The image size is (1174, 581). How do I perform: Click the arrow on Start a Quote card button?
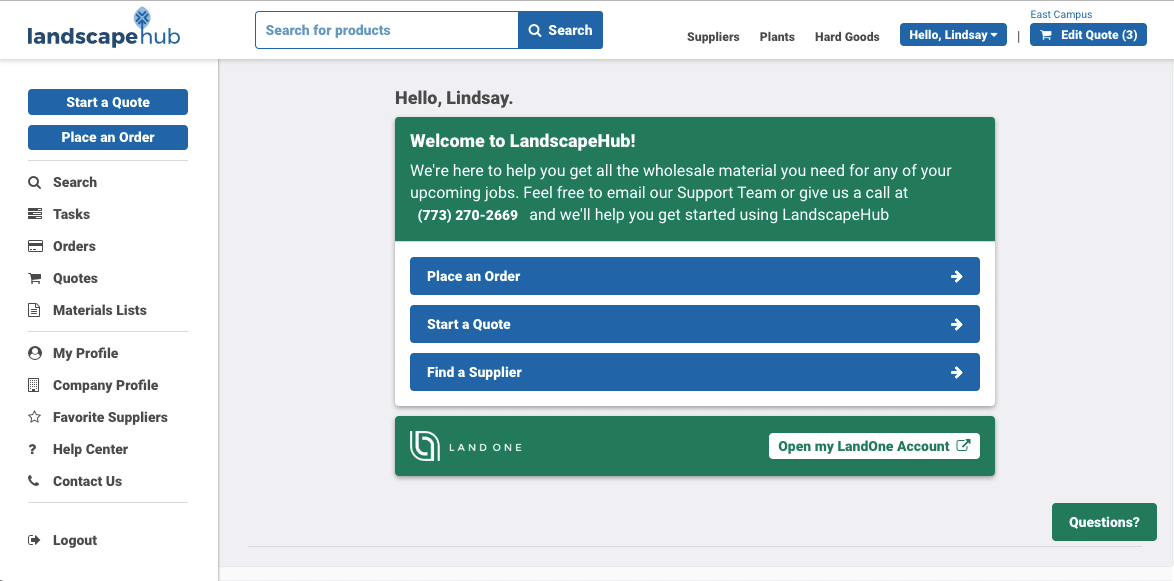tap(956, 324)
